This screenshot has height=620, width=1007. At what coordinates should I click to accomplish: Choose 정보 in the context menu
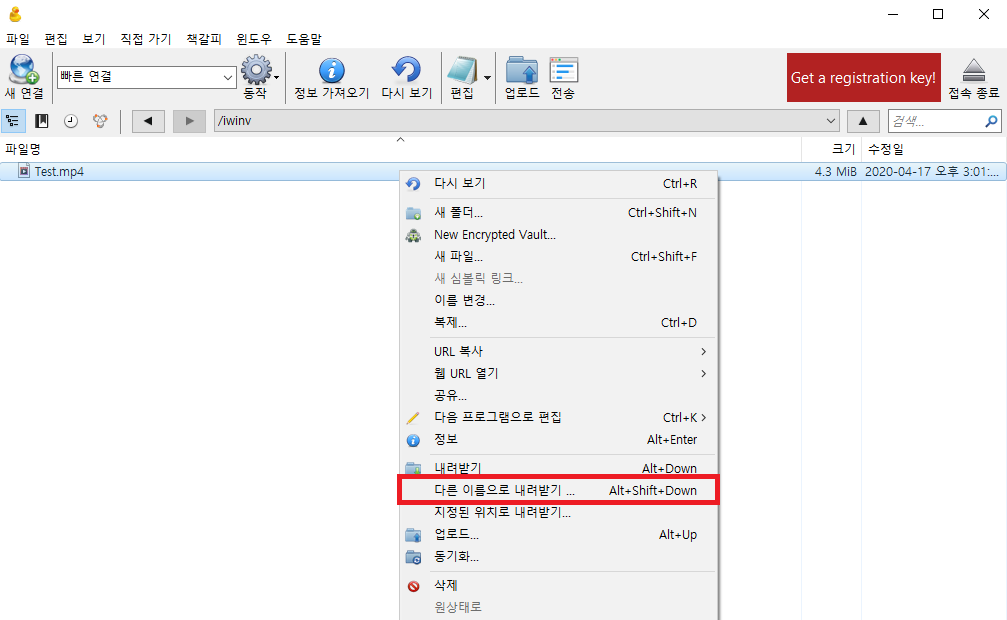(558, 439)
